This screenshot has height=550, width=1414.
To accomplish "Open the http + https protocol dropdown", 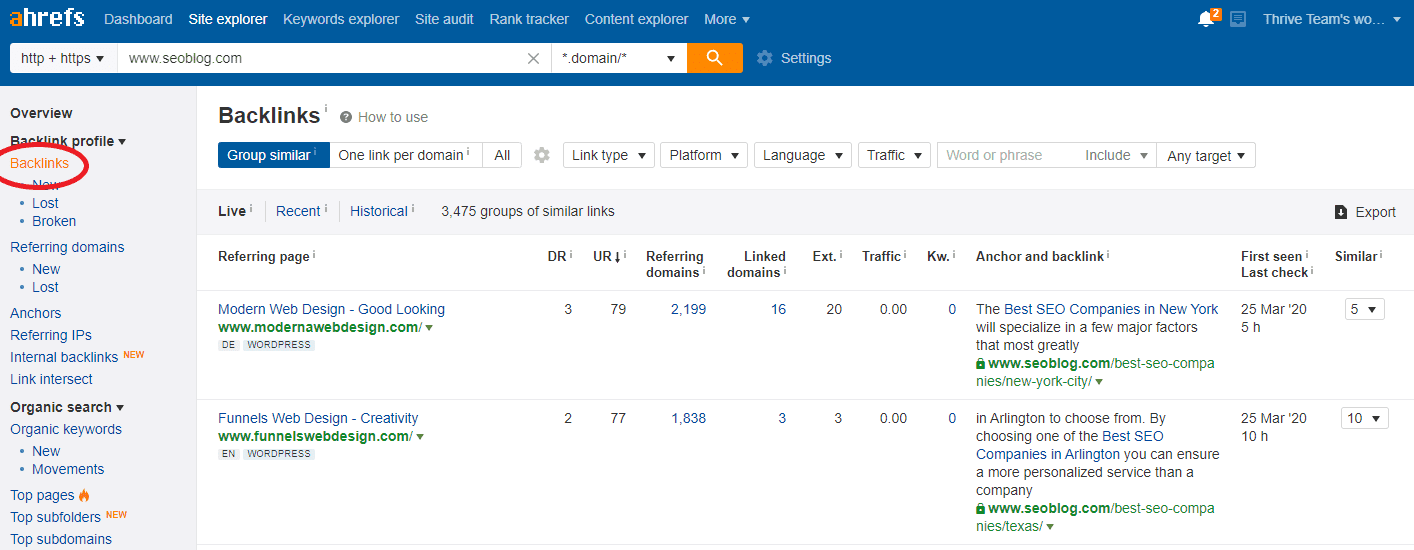I will tap(63, 58).
